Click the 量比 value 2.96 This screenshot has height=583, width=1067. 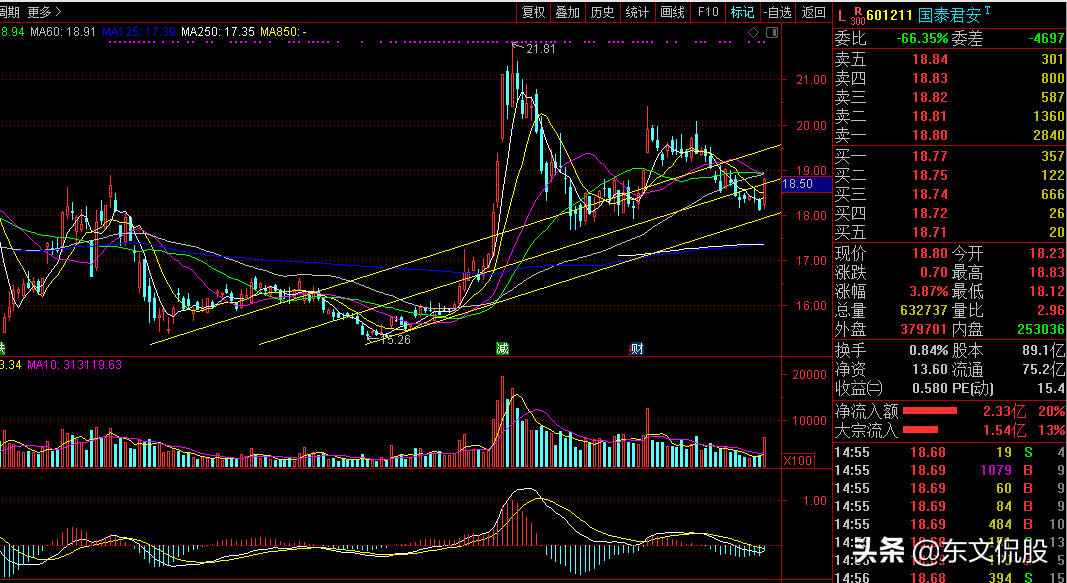click(1050, 311)
